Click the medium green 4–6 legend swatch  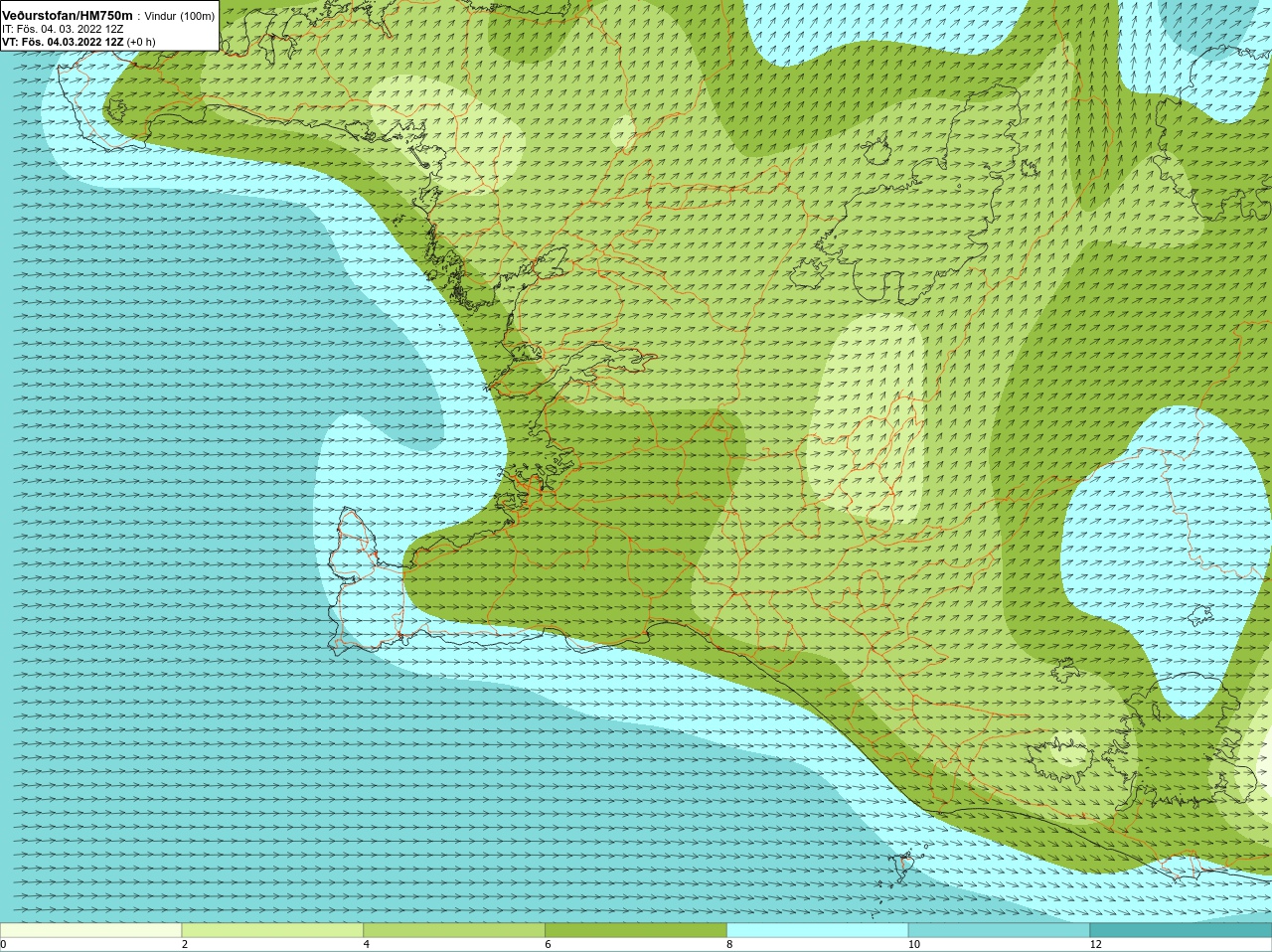pyautogui.click(x=454, y=930)
